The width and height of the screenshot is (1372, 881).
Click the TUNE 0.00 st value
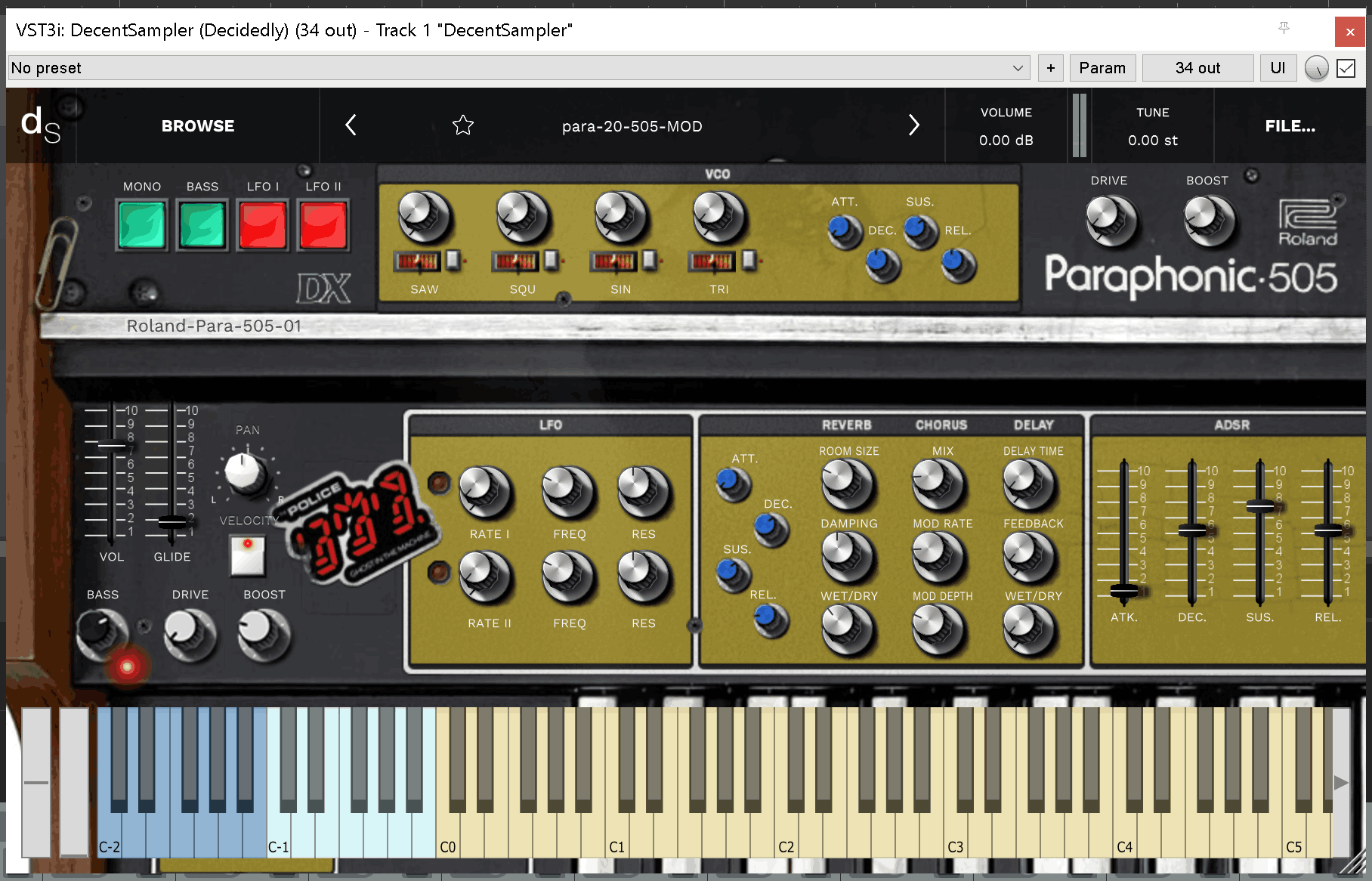(1153, 141)
